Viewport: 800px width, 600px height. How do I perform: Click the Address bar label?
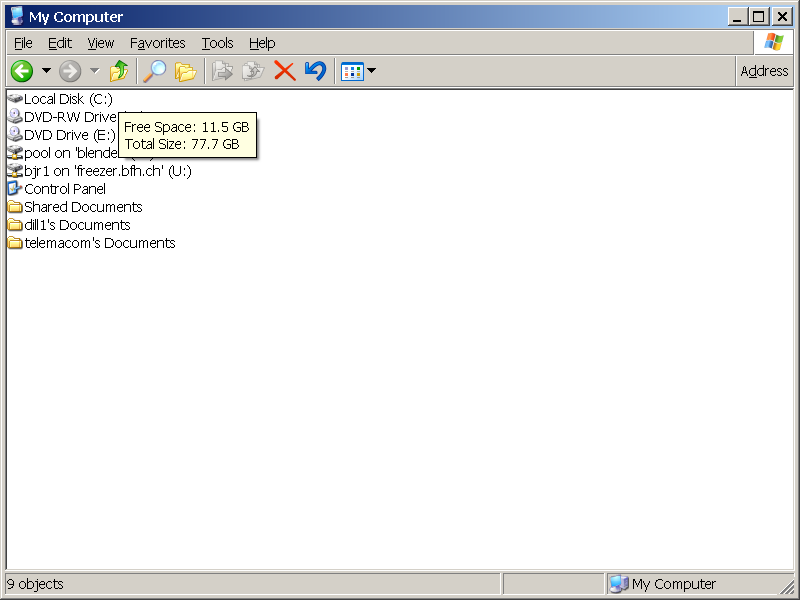(764, 71)
